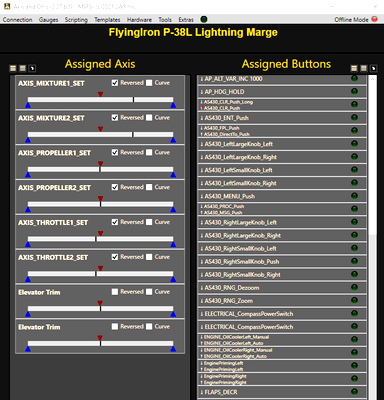Click the green dot on AP_HDG_HOLD row
Screen dimensions: 384x400
tap(354, 91)
